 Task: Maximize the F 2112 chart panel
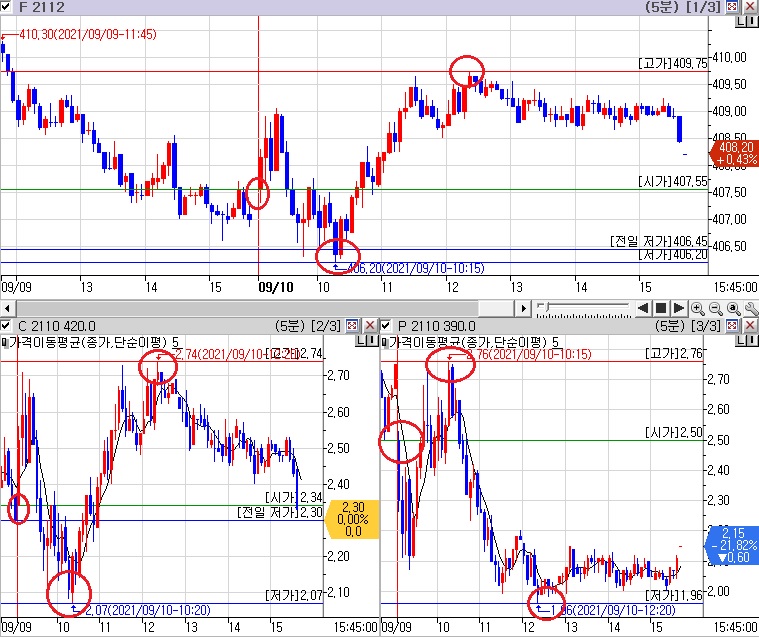click(732, 7)
